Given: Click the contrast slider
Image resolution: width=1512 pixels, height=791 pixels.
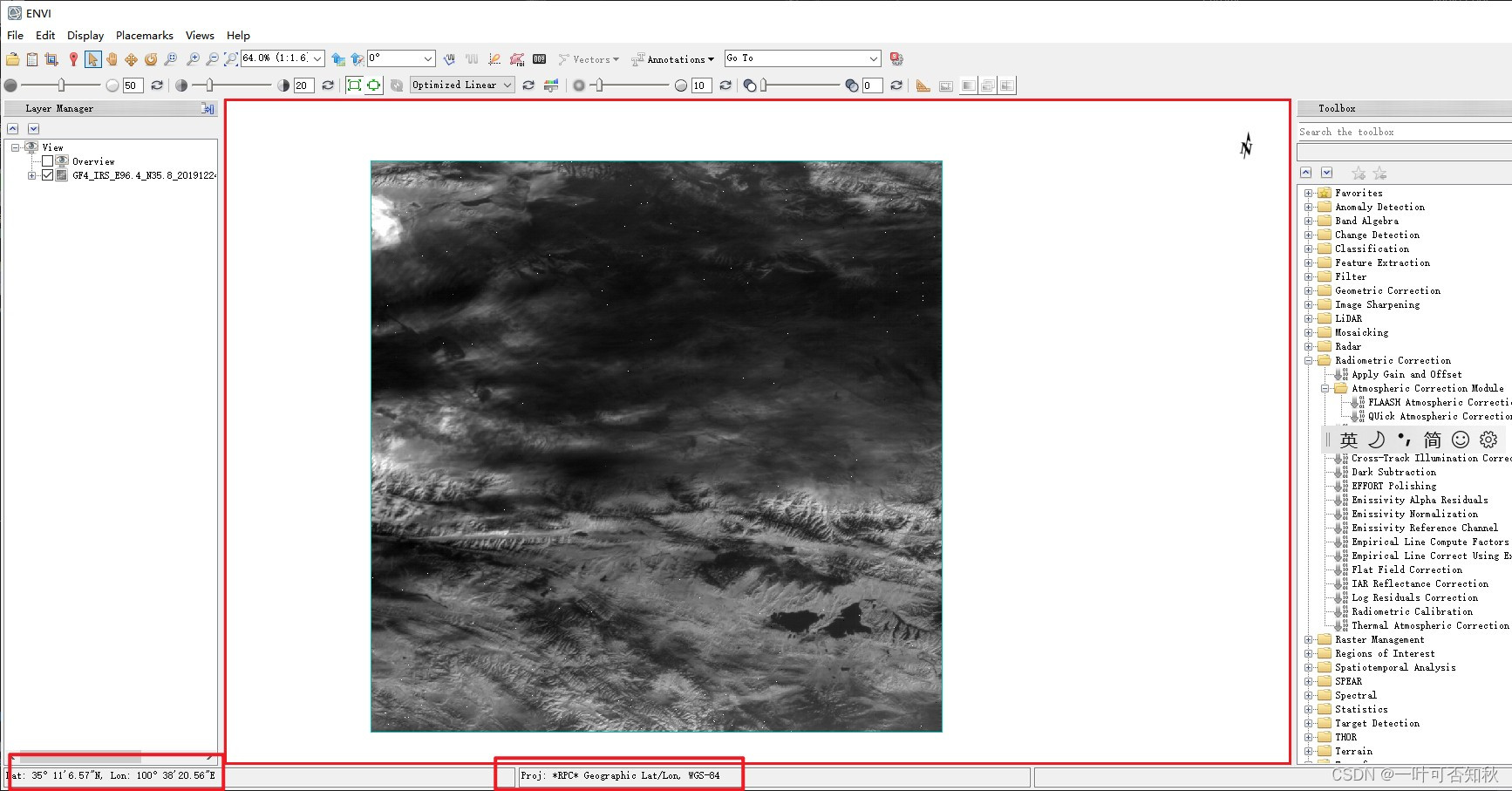Looking at the screenshot, I should pos(232,85).
